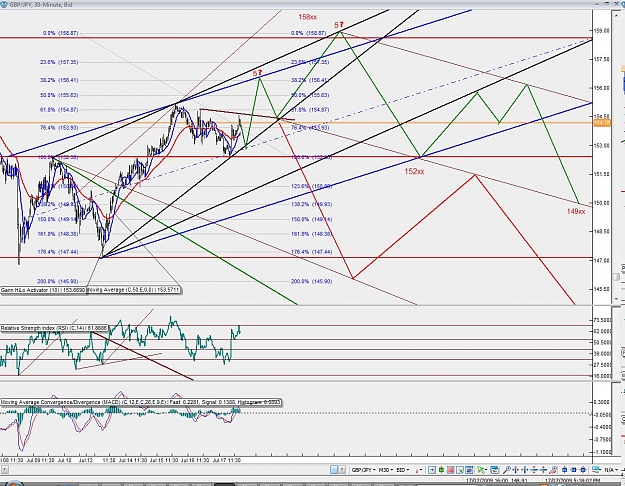The image size is (625, 486).
Task: Select the magnifier zoom tool
Action: tap(507, 470)
